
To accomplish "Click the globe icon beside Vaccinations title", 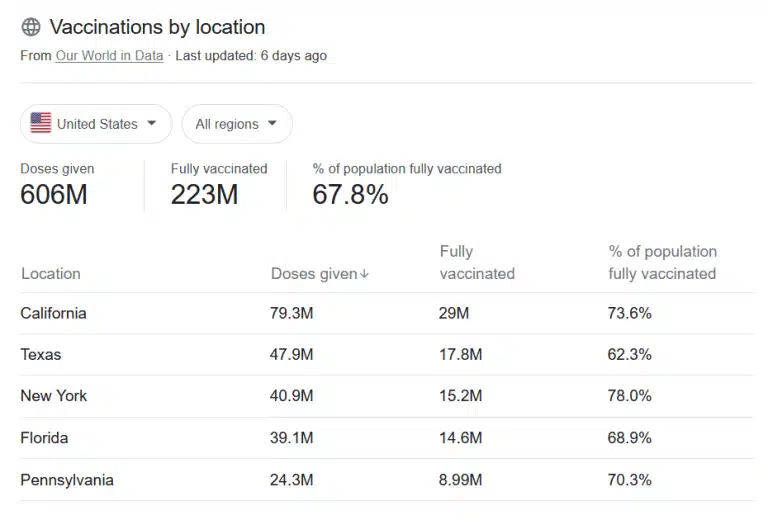I will pyautogui.click(x=31, y=27).
